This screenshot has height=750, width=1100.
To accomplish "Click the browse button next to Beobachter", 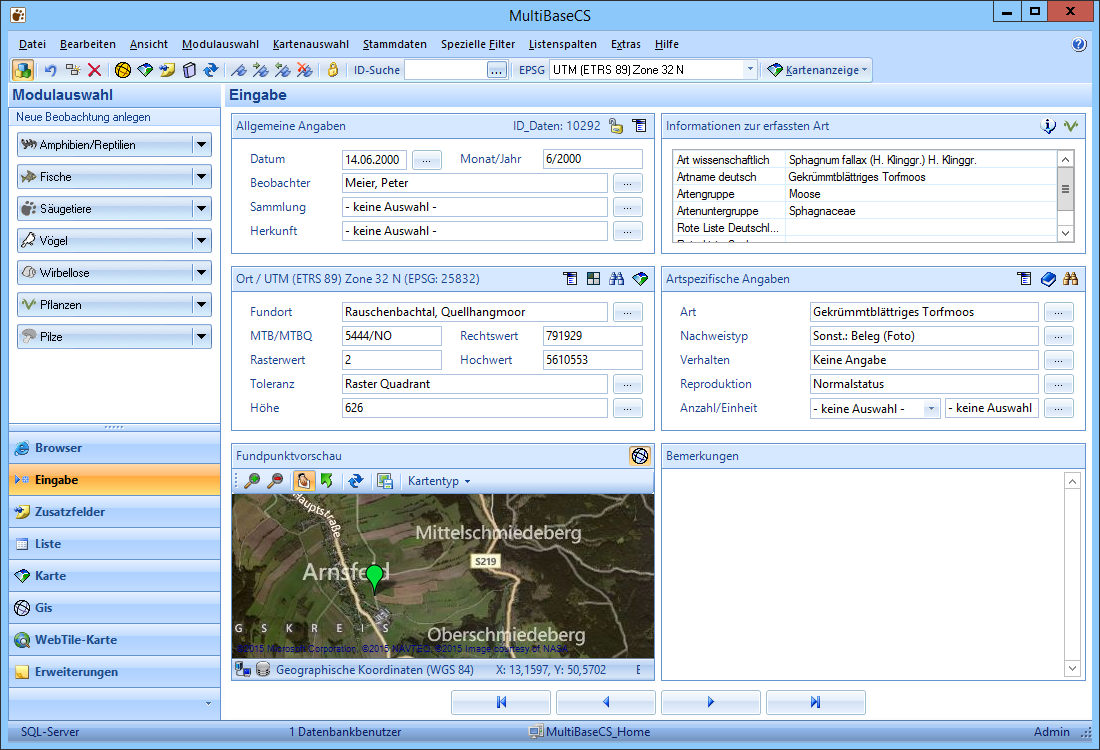I will point(627,183).
